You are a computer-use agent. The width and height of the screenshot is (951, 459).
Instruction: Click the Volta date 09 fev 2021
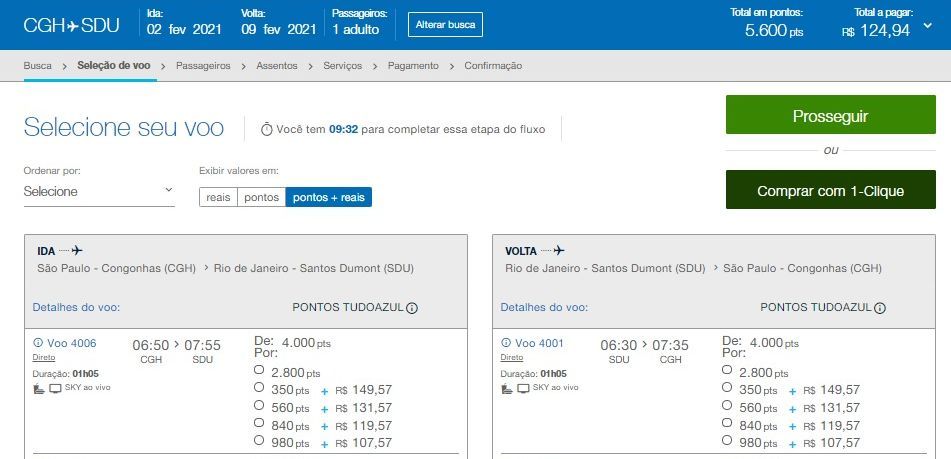pyautogui.click(x=279, y=30)
